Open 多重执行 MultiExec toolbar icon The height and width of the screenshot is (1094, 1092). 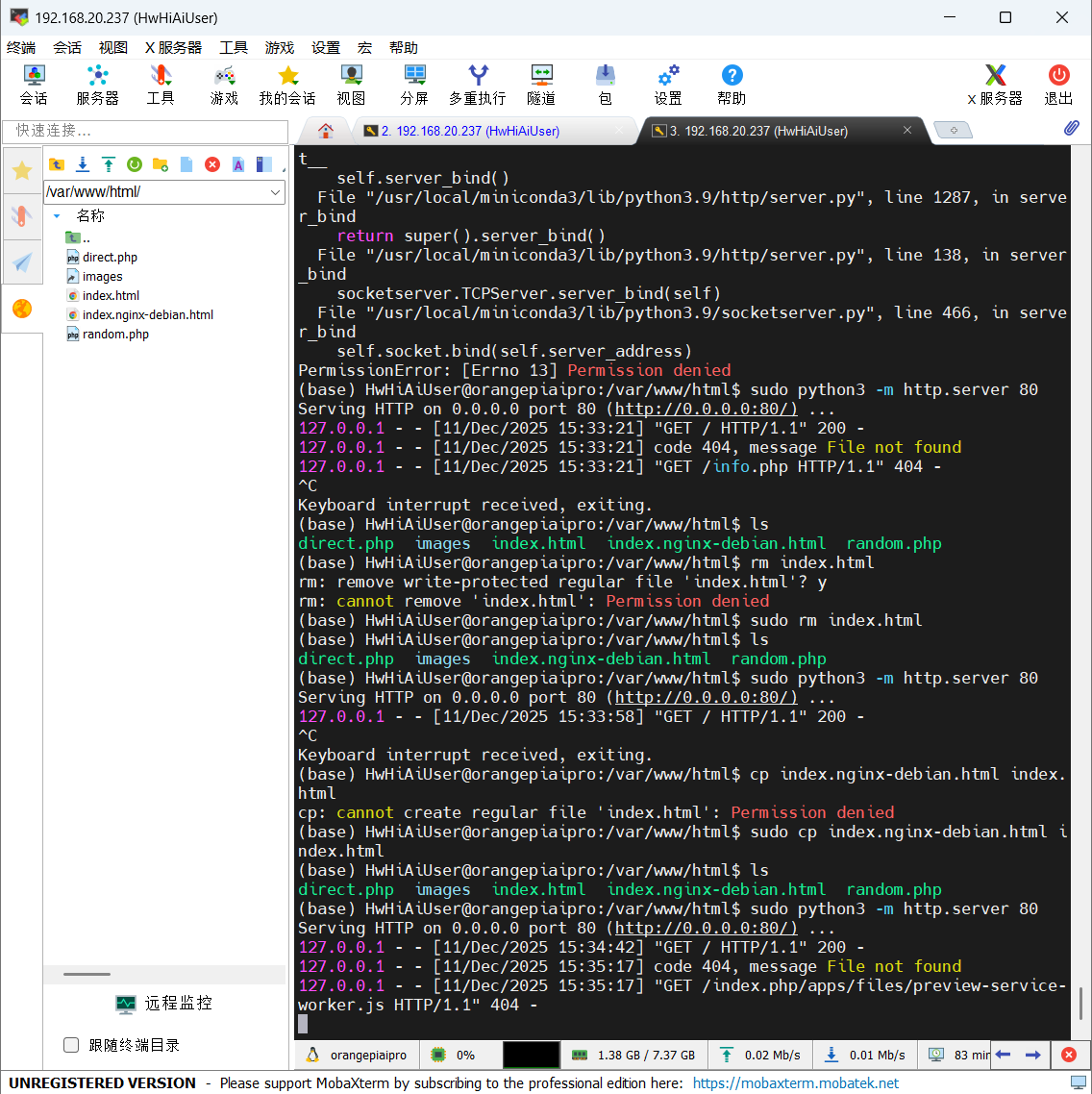click(x=478, y=86)
